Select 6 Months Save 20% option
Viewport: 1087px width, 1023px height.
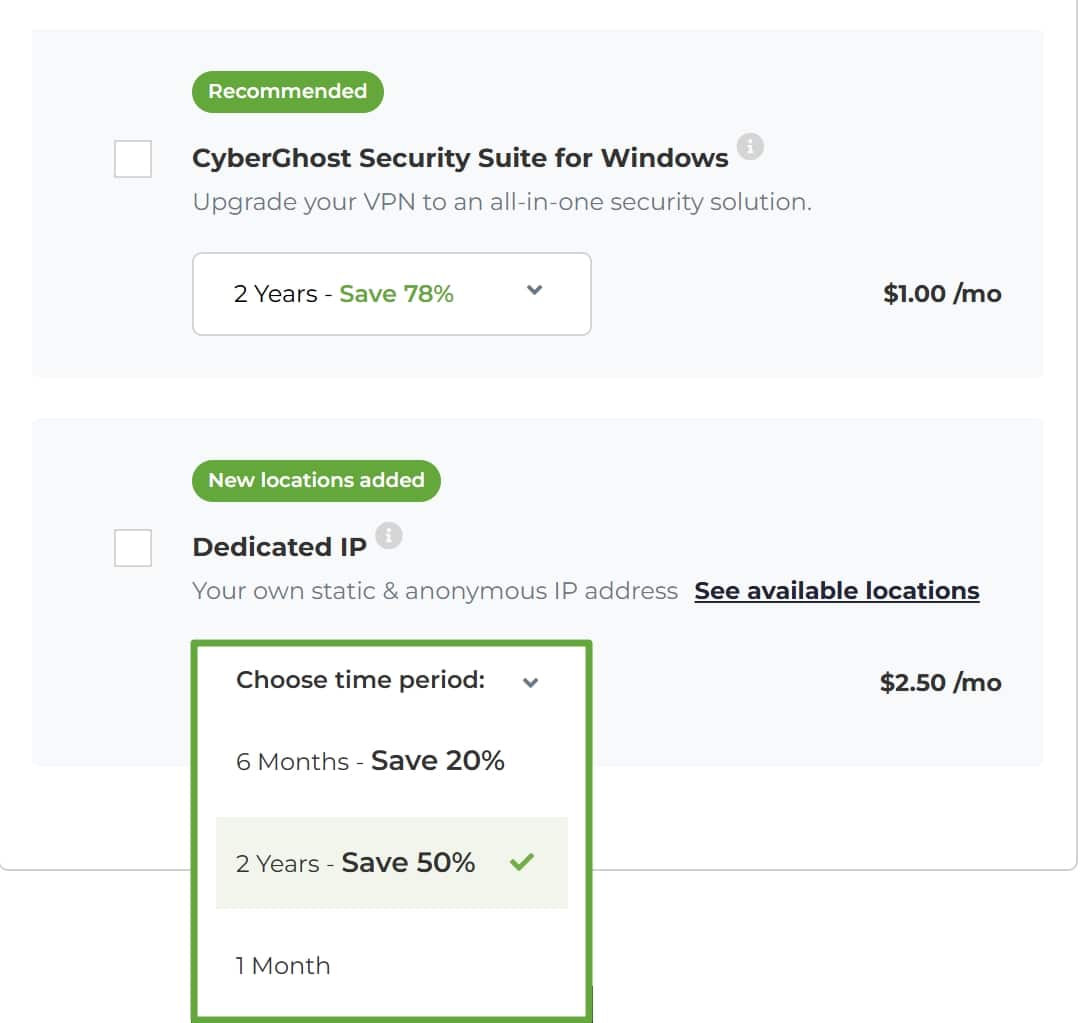tap(392, 761)
